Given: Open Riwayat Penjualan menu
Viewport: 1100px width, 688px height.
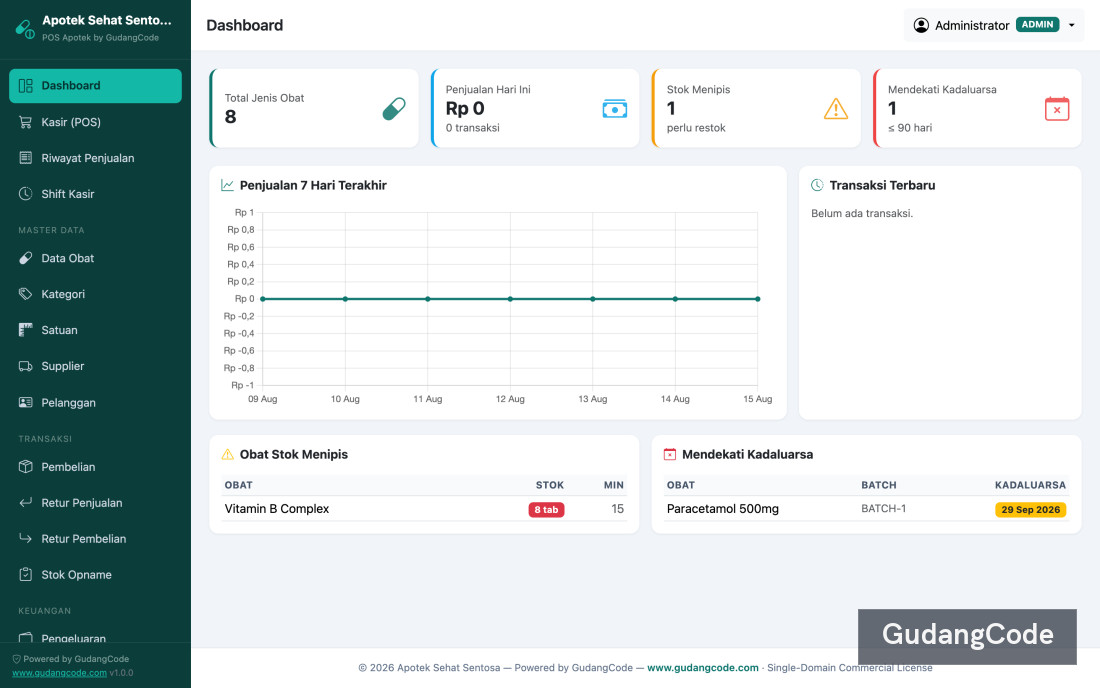Looking at the screenshot, I should [x=95, y=158].
